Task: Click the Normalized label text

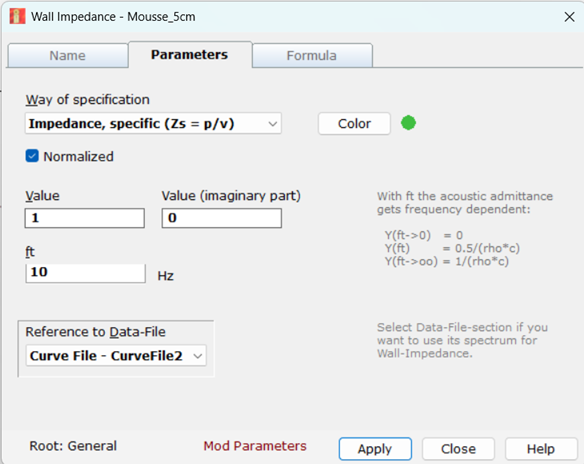Action: [x=79, y=156]
